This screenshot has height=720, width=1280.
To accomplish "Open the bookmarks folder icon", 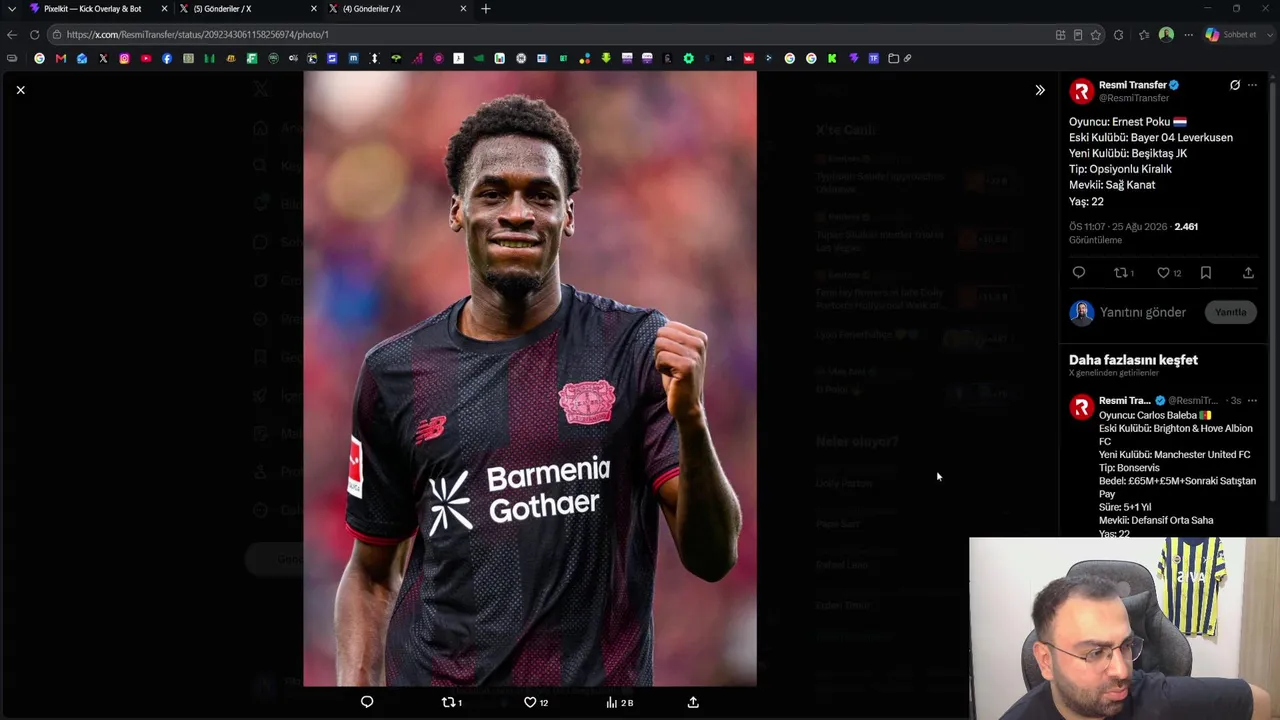I will coord(894,58).
